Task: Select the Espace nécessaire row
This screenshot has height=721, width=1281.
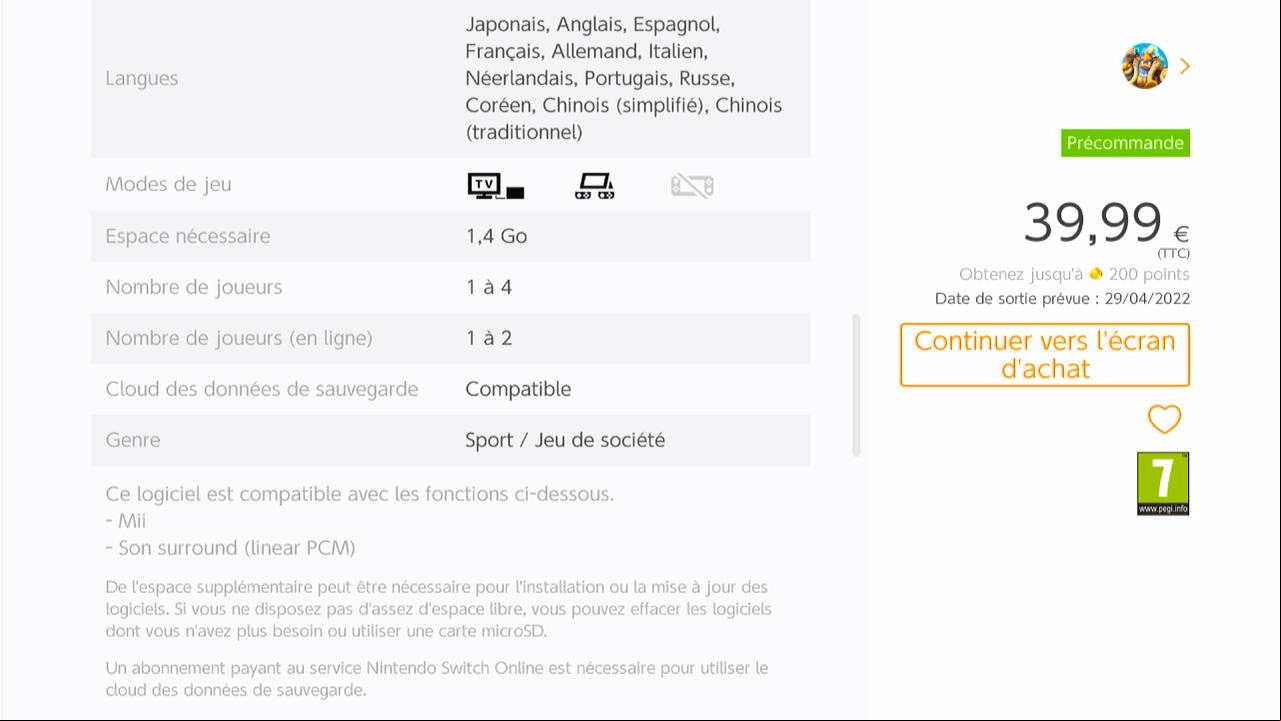Action: click(450, 236)
